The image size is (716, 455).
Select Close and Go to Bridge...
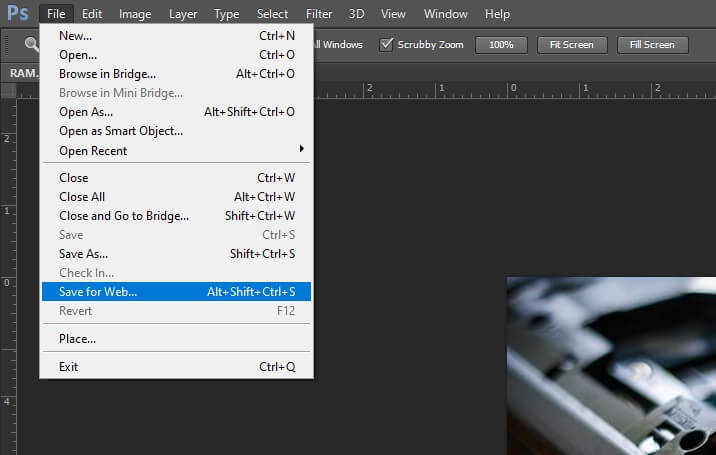pos(177,216)
